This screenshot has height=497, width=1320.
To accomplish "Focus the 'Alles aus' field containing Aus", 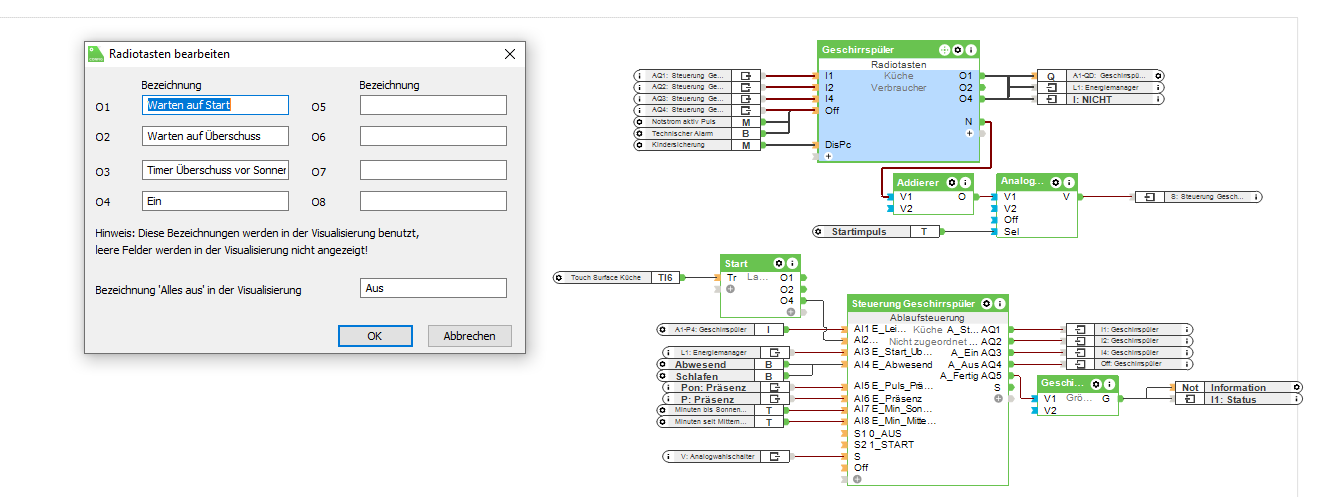I will [x=433, y=288].
